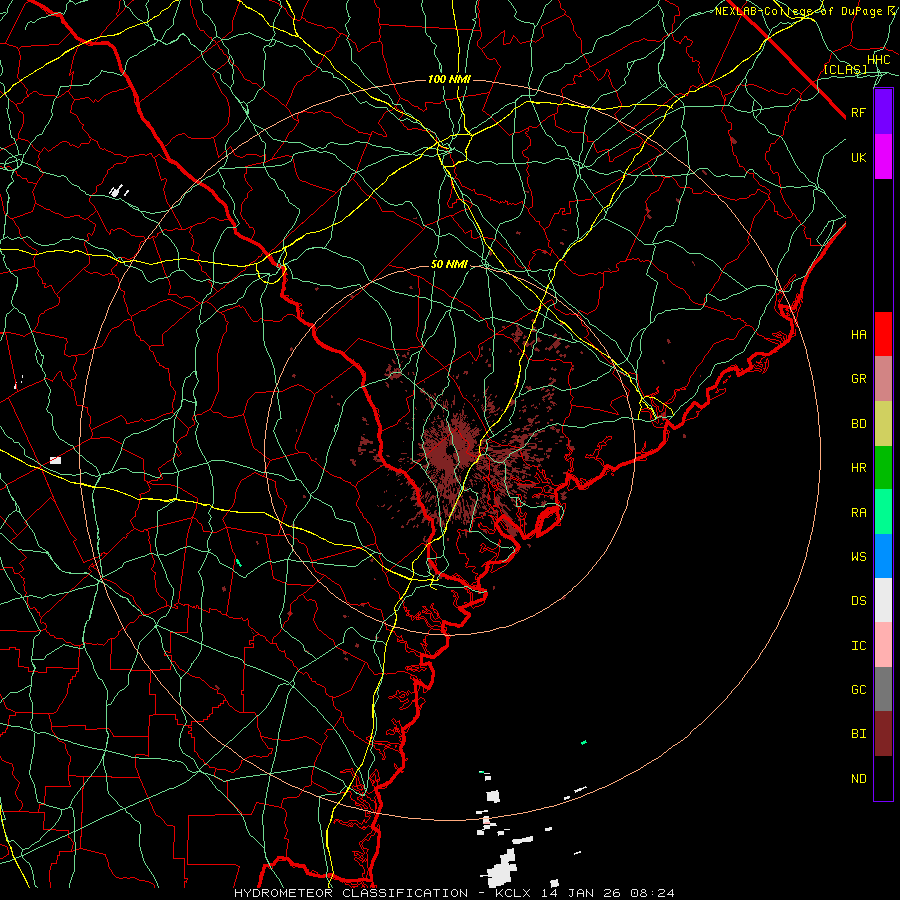Screen dimensions: 900x900
Task: Click the KCLX station identifier
Action: pyautogui.click(x=513, y=893)
